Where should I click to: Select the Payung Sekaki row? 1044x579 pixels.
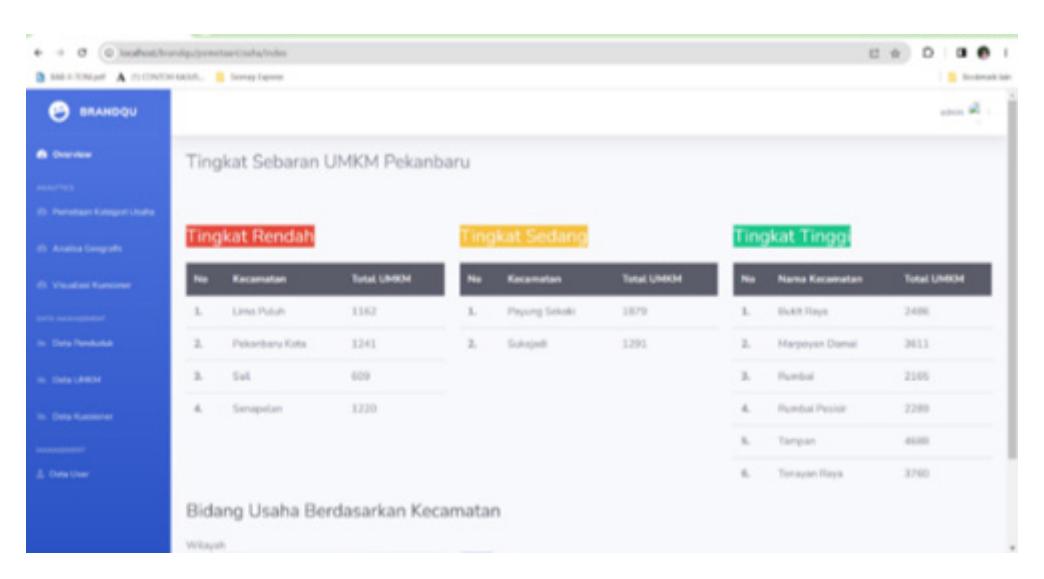(x=589, y=311)
